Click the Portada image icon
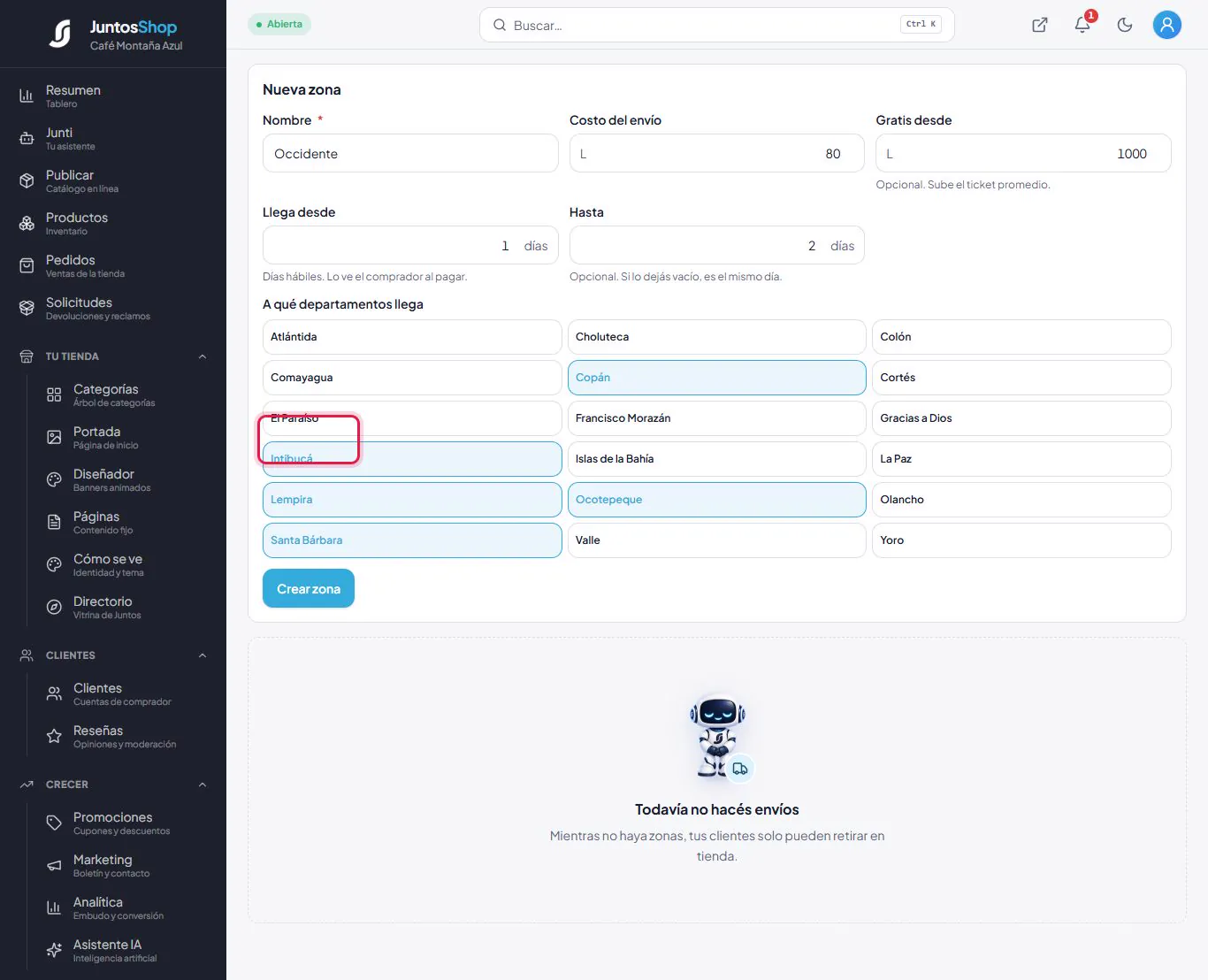1208x980 pixels. [x=54, y=437]
